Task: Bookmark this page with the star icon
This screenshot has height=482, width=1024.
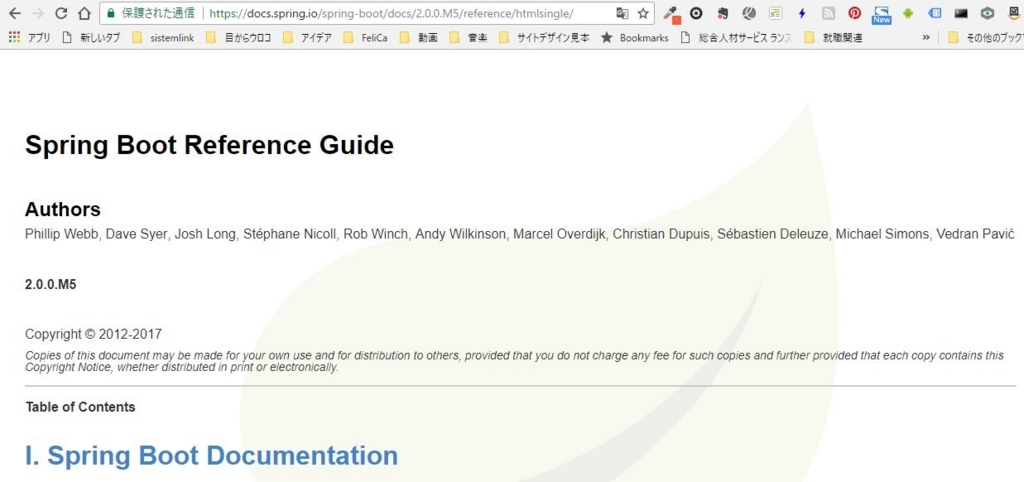Action: click(x=643, y=13)
